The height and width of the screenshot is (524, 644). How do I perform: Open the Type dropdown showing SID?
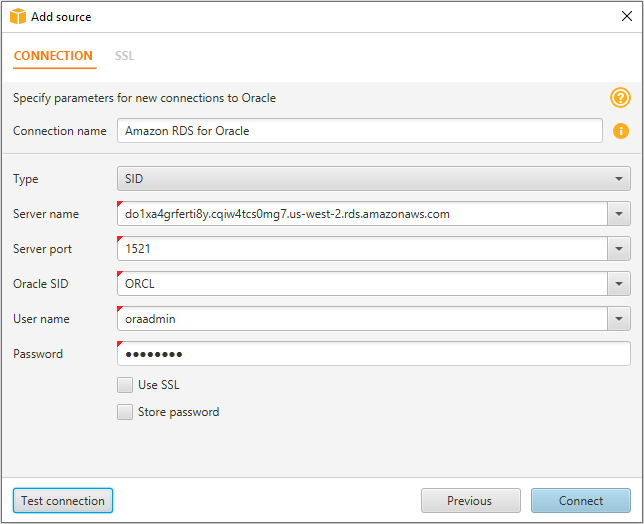click(x=373, y=179)
